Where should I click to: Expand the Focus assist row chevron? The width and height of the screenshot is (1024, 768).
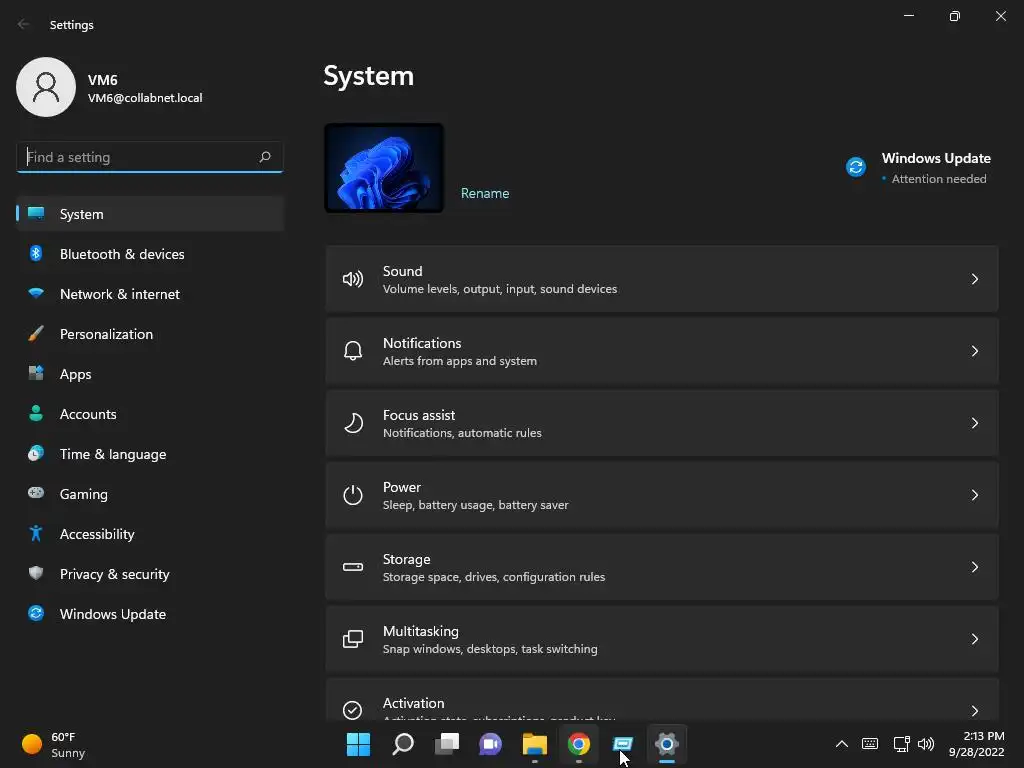(x=974, y=423)
